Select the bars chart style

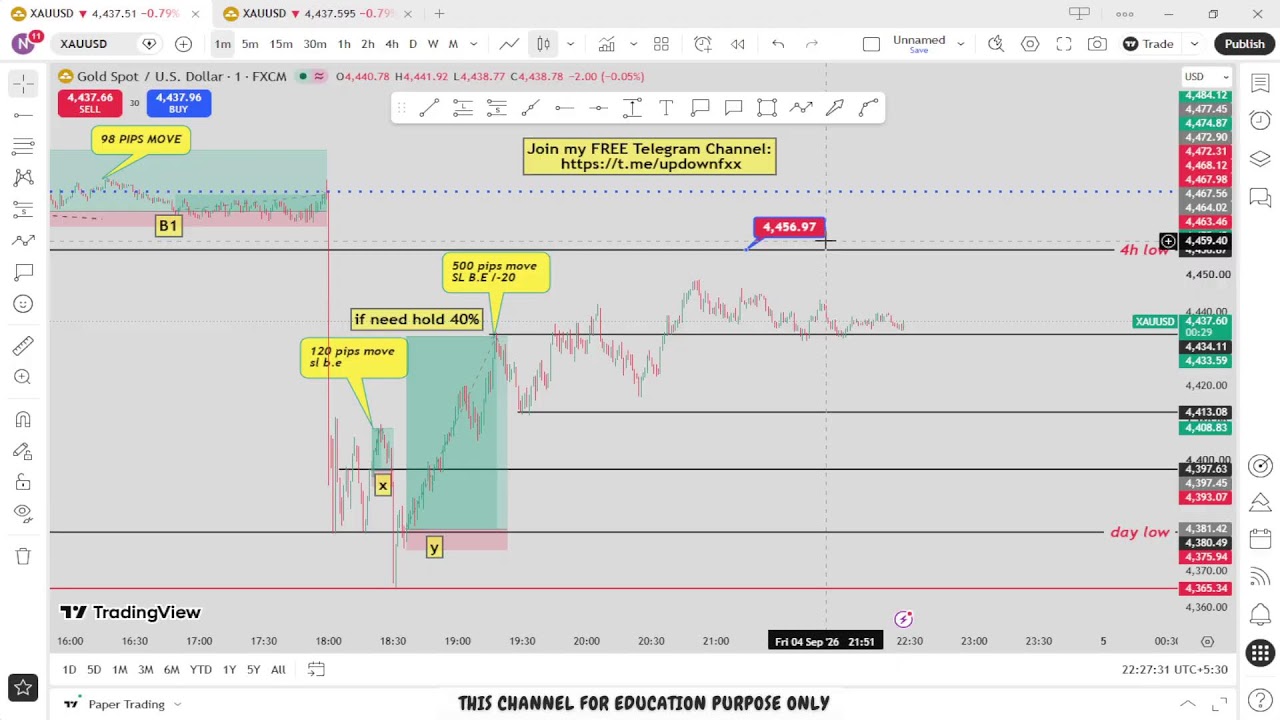pyautogui.click(x=544, y=44)
